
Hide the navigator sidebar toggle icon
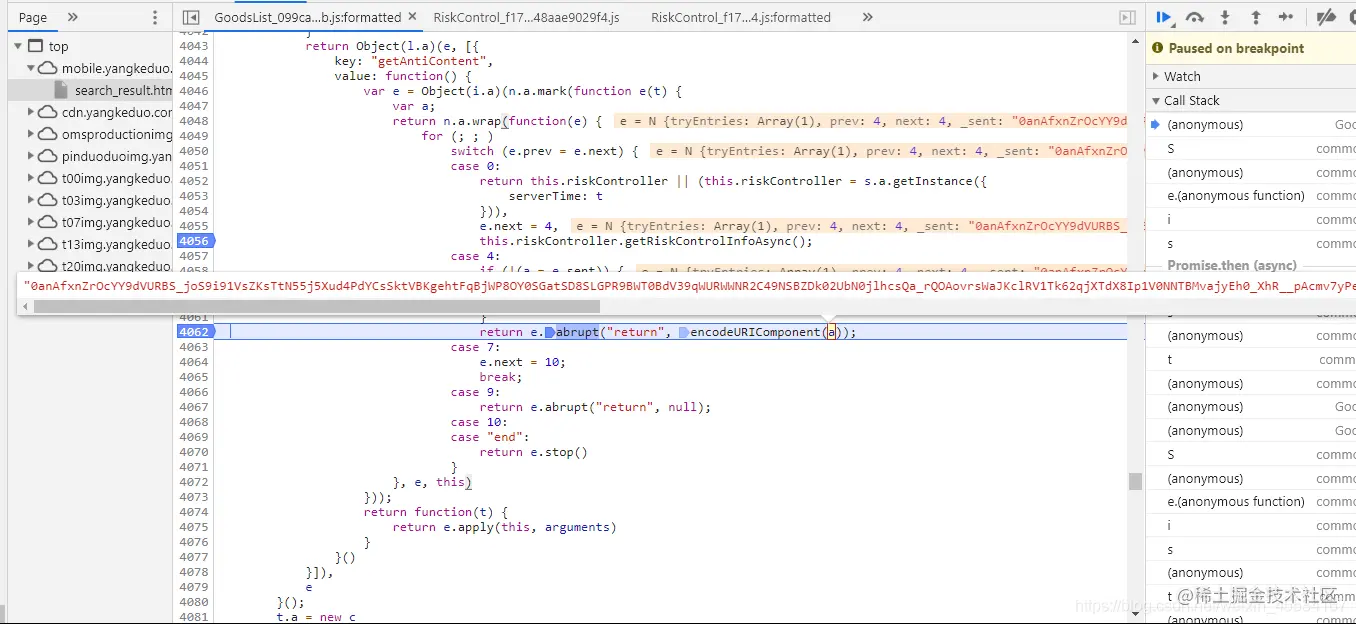tap(192, 17)
